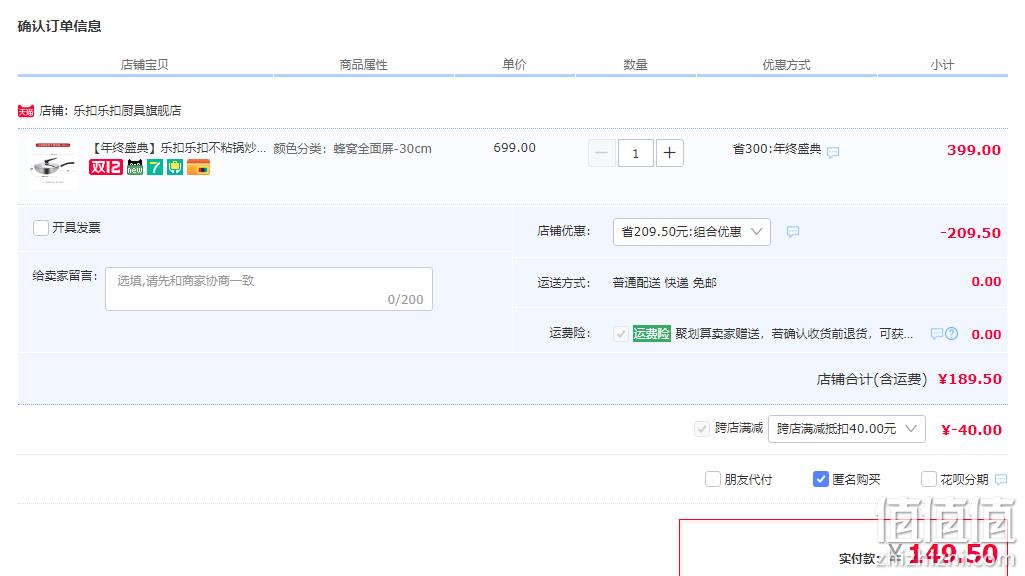Click the 确认订单信息 heading
The image size is (1025, 576).
pos(59,26)
